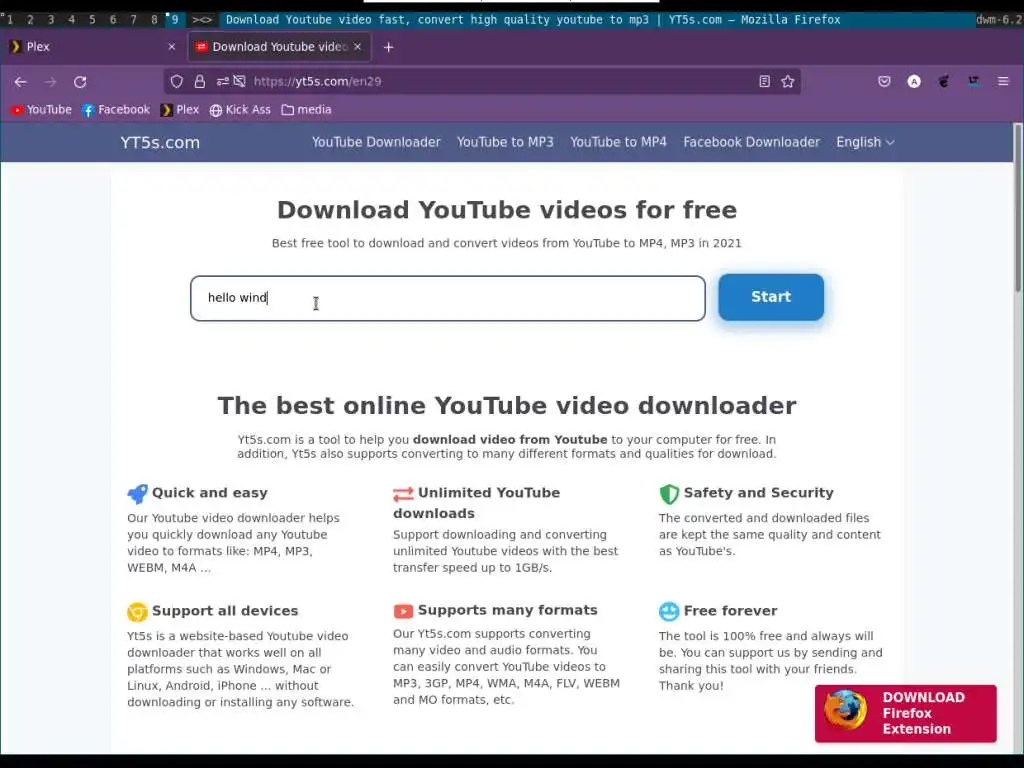Switch to the Plex browser tab
This screenshot has height=768, width=1024.
coord(93,47)
